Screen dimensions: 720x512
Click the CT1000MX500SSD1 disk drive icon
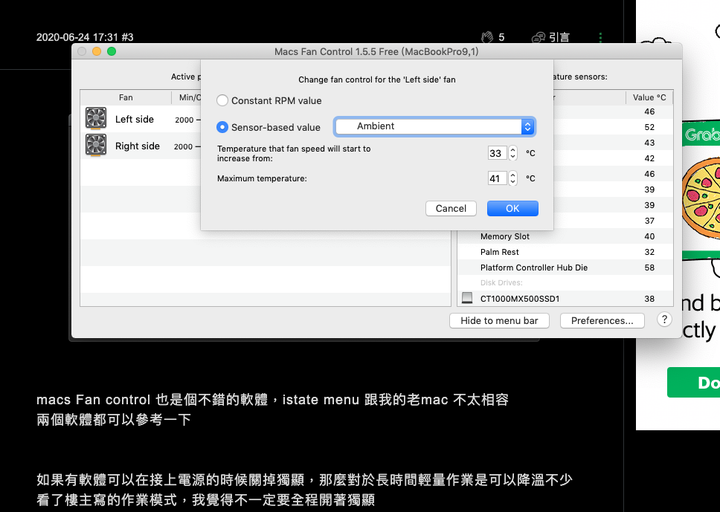(467, 298)
